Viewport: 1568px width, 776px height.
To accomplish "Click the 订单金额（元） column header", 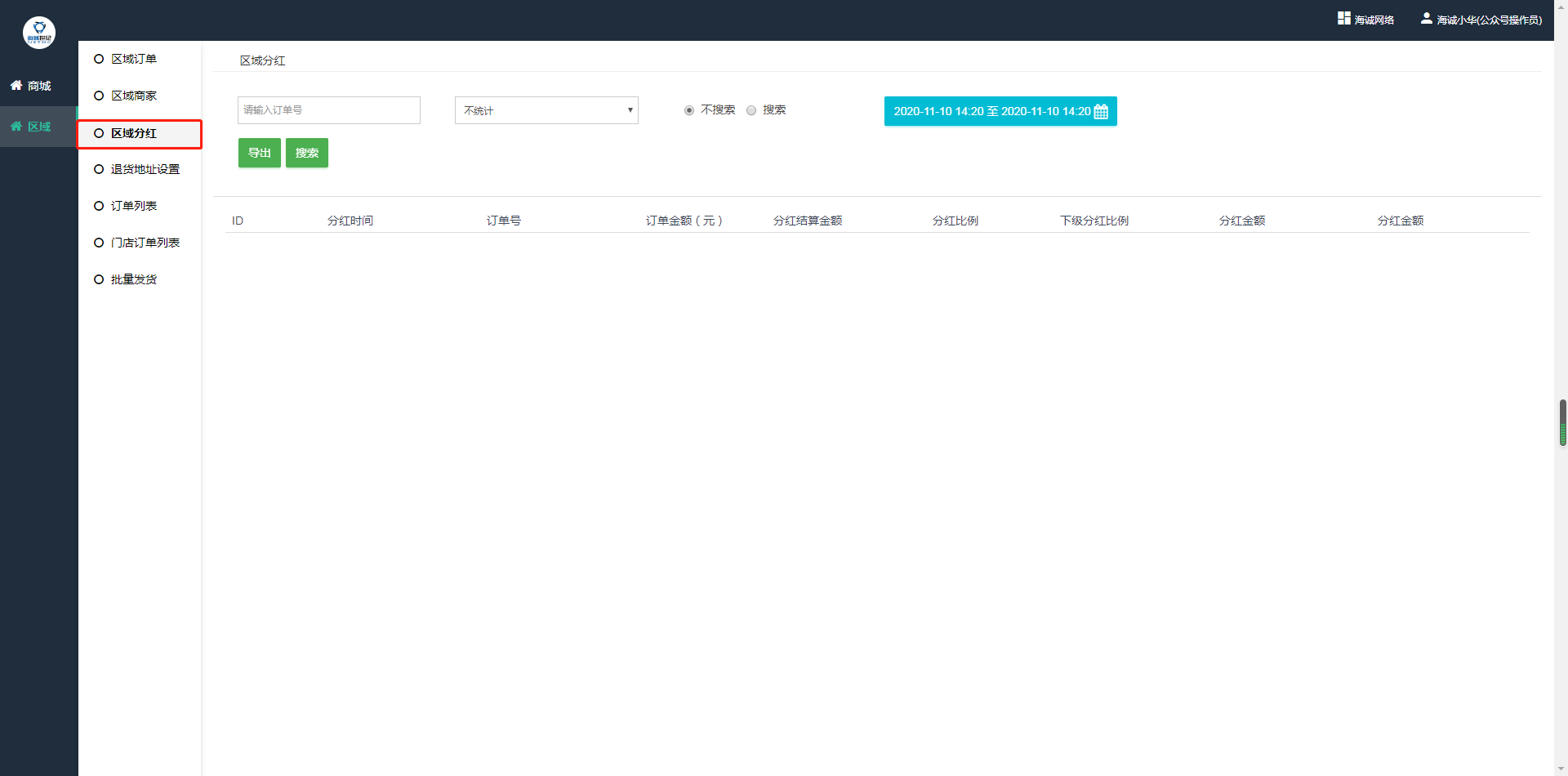I will tap(684, 221).
